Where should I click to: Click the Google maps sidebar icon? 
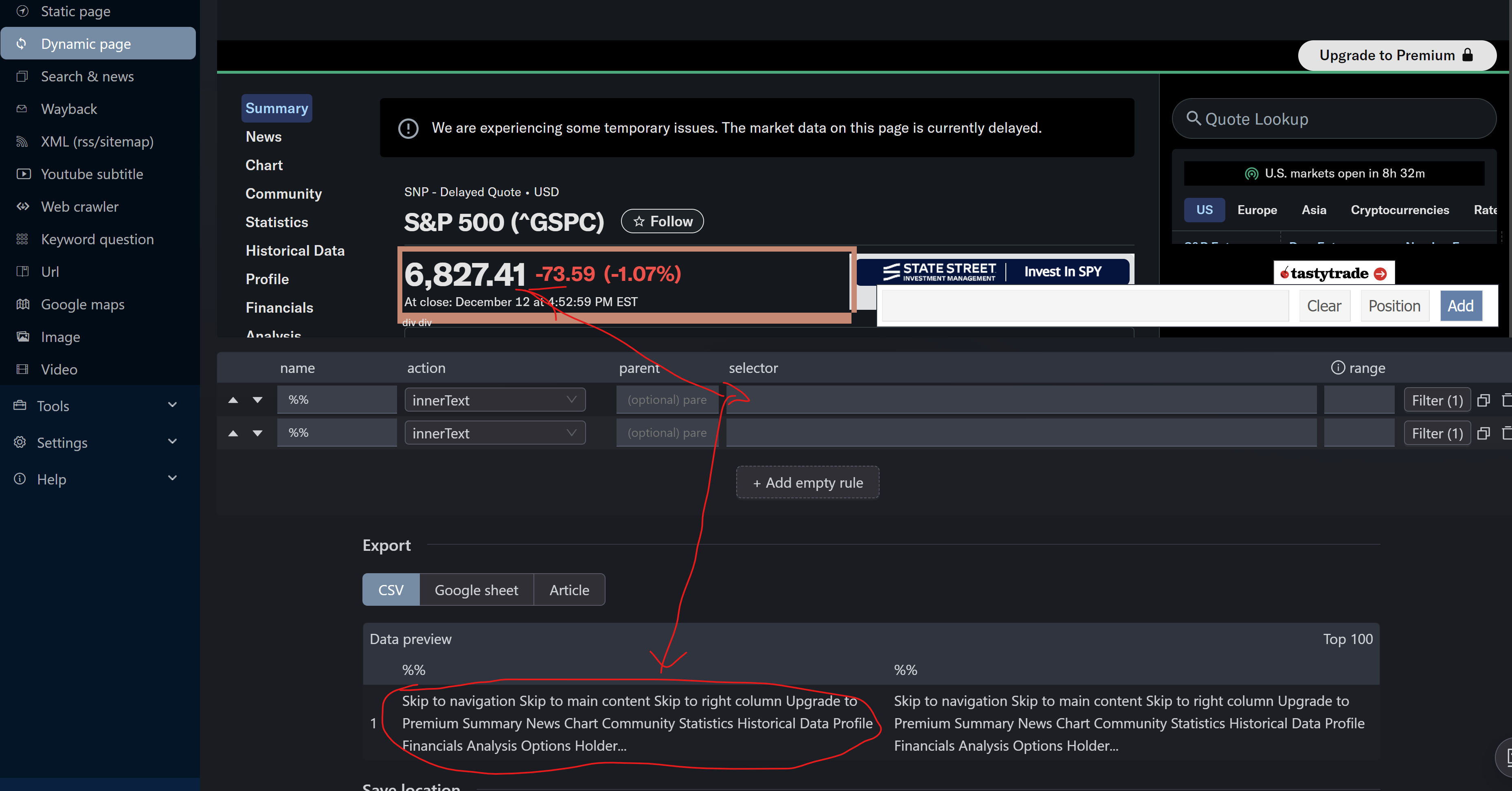coord(22,304)
